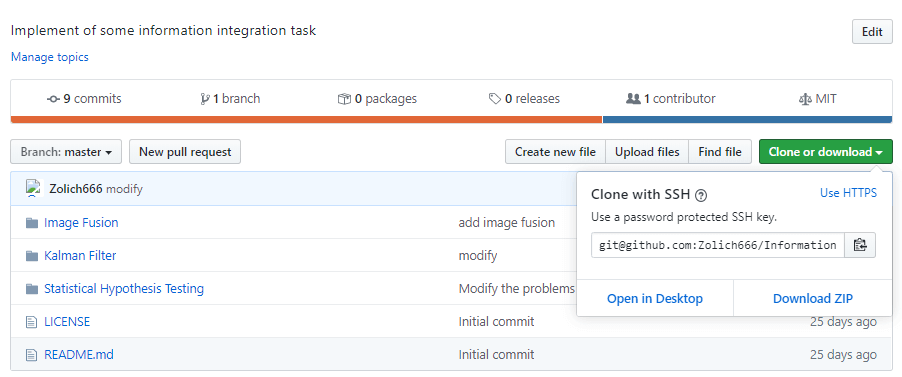View the 1 branch page
The height and width of the screenshot is (377, 902).
point(230,99)
